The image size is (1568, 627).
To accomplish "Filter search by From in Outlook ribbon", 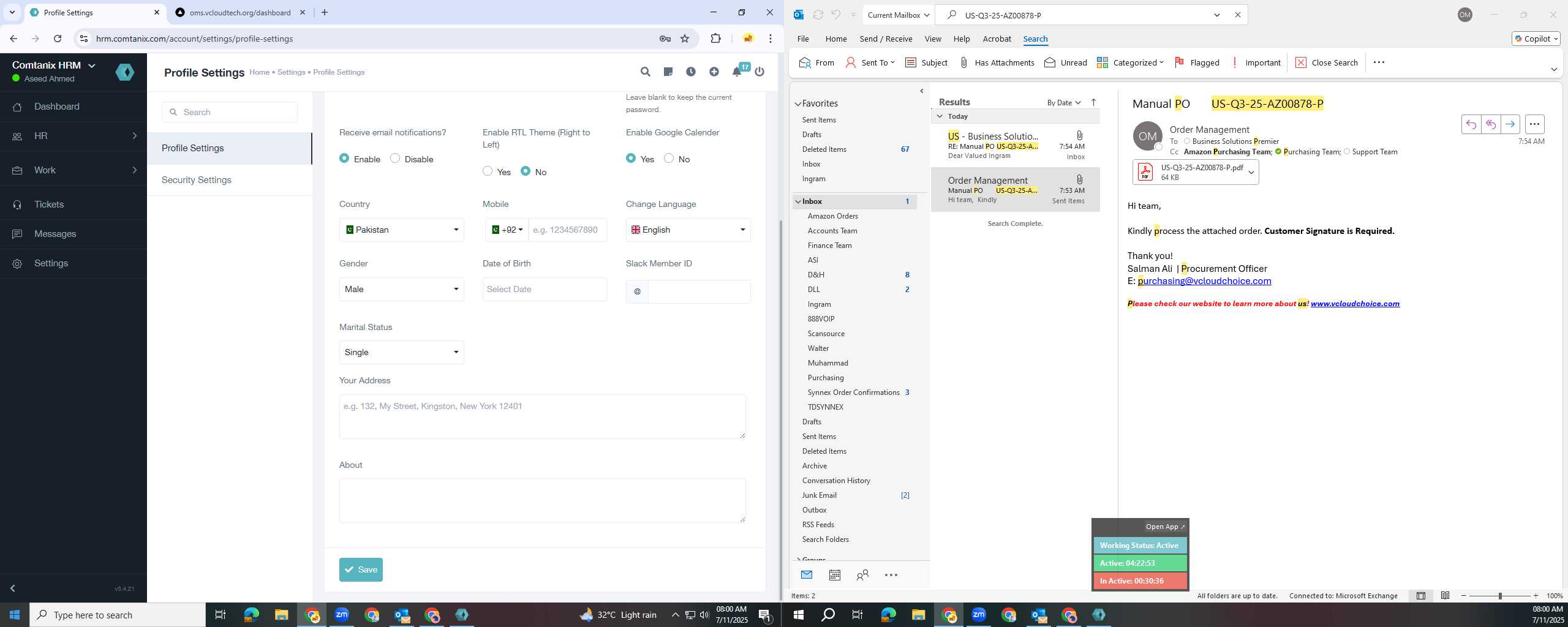I will pyautogui.click(x=816, y=62).
